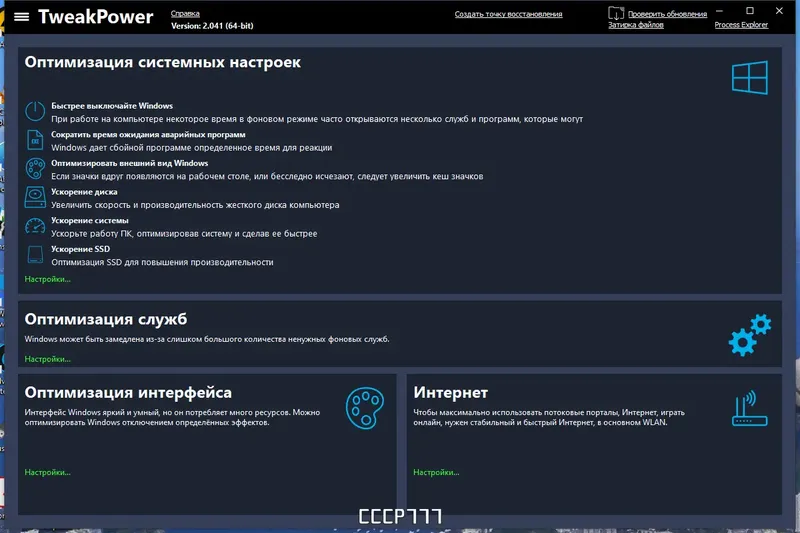Click Создать точку восстановления link
The image size is (800, 533).
click(508, 14)
